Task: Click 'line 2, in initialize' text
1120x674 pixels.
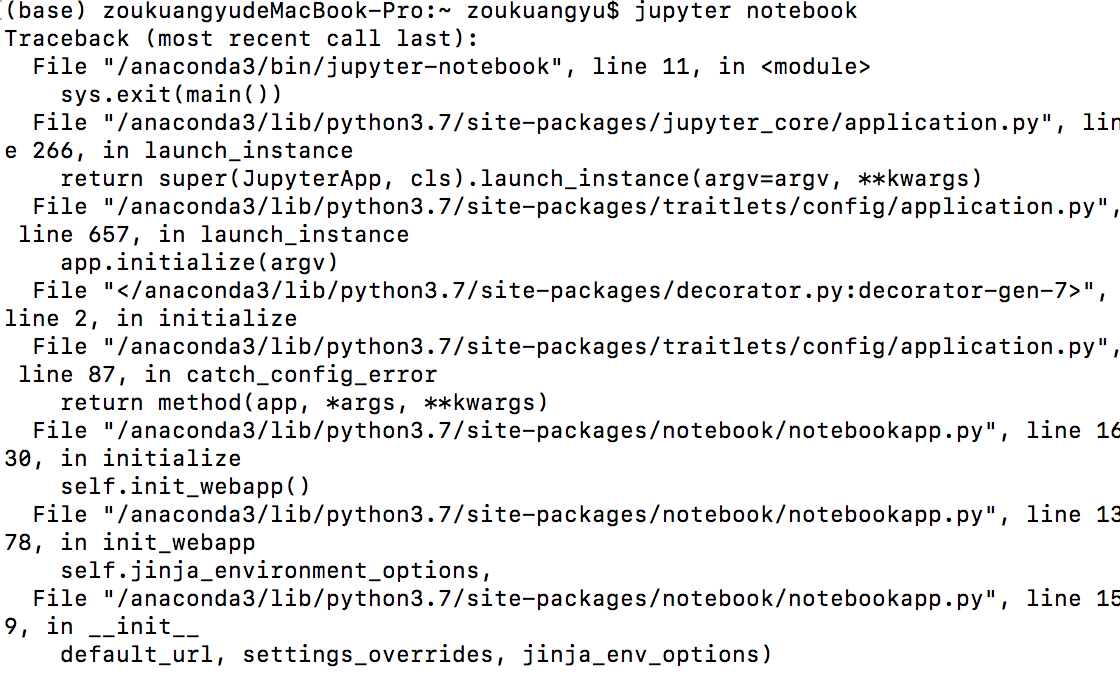Action: [x=151, y=318]
